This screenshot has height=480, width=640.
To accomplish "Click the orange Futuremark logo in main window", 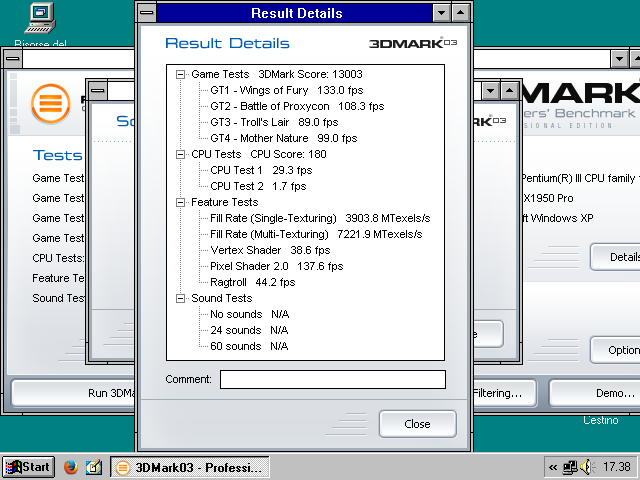I will click(x=51, y=104).
